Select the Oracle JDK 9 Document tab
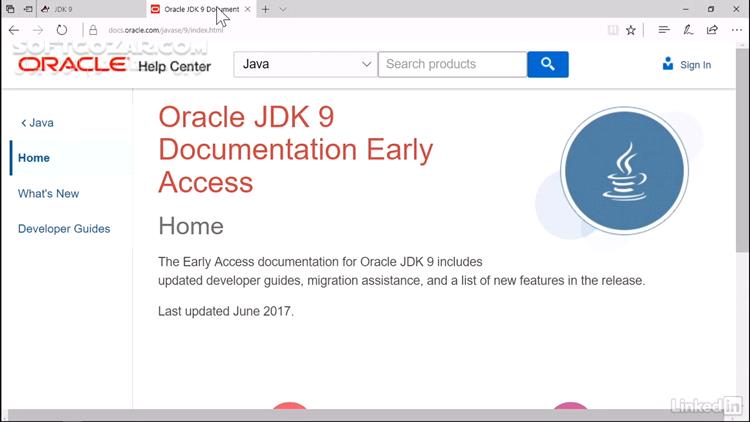The height and width of the screenshot is (422, 750). pyautogui.click(x=201, y=9)
